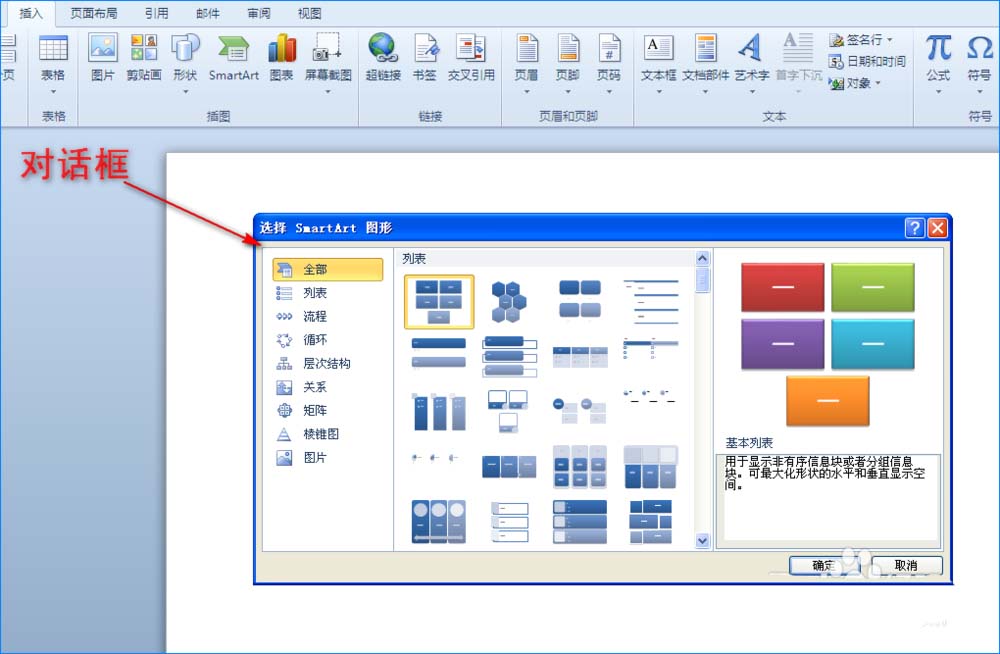Click the scroll down arrow in layout gallery
Image resolution: width=1000 pixels, height=654 pixels.
(702, 540)
